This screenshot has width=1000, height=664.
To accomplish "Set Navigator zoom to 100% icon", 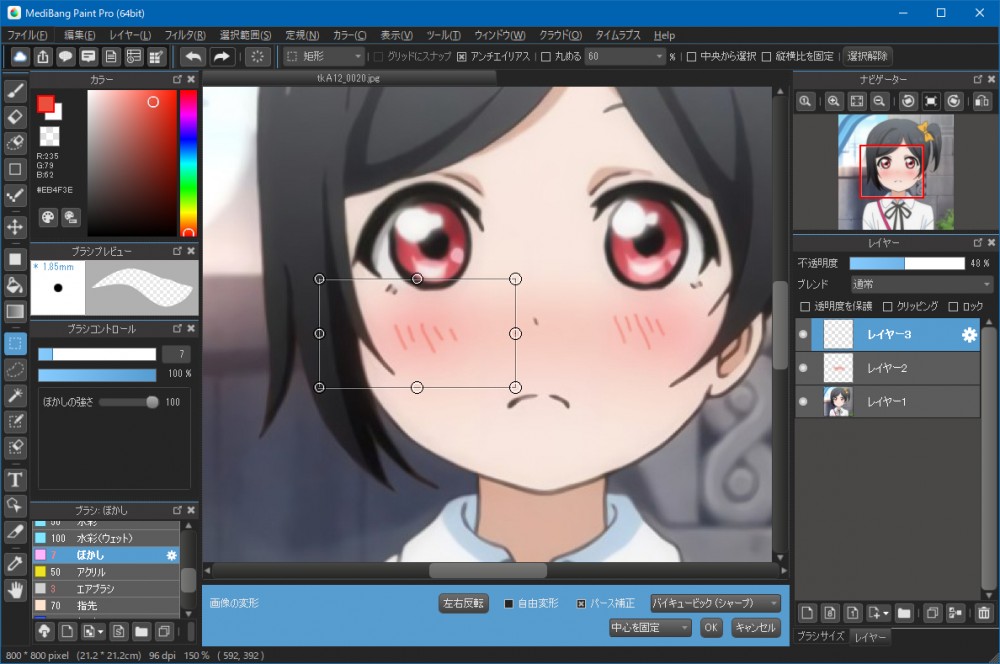I will coord(805,101).
